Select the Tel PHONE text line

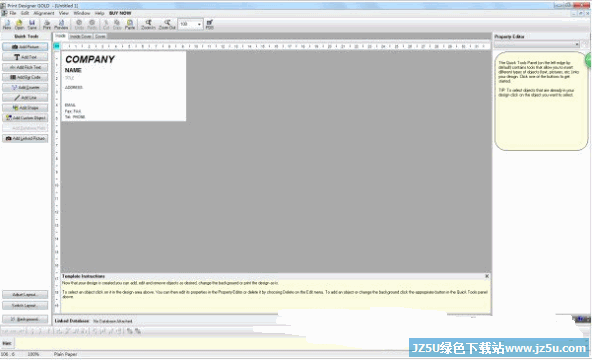[75, 117]
